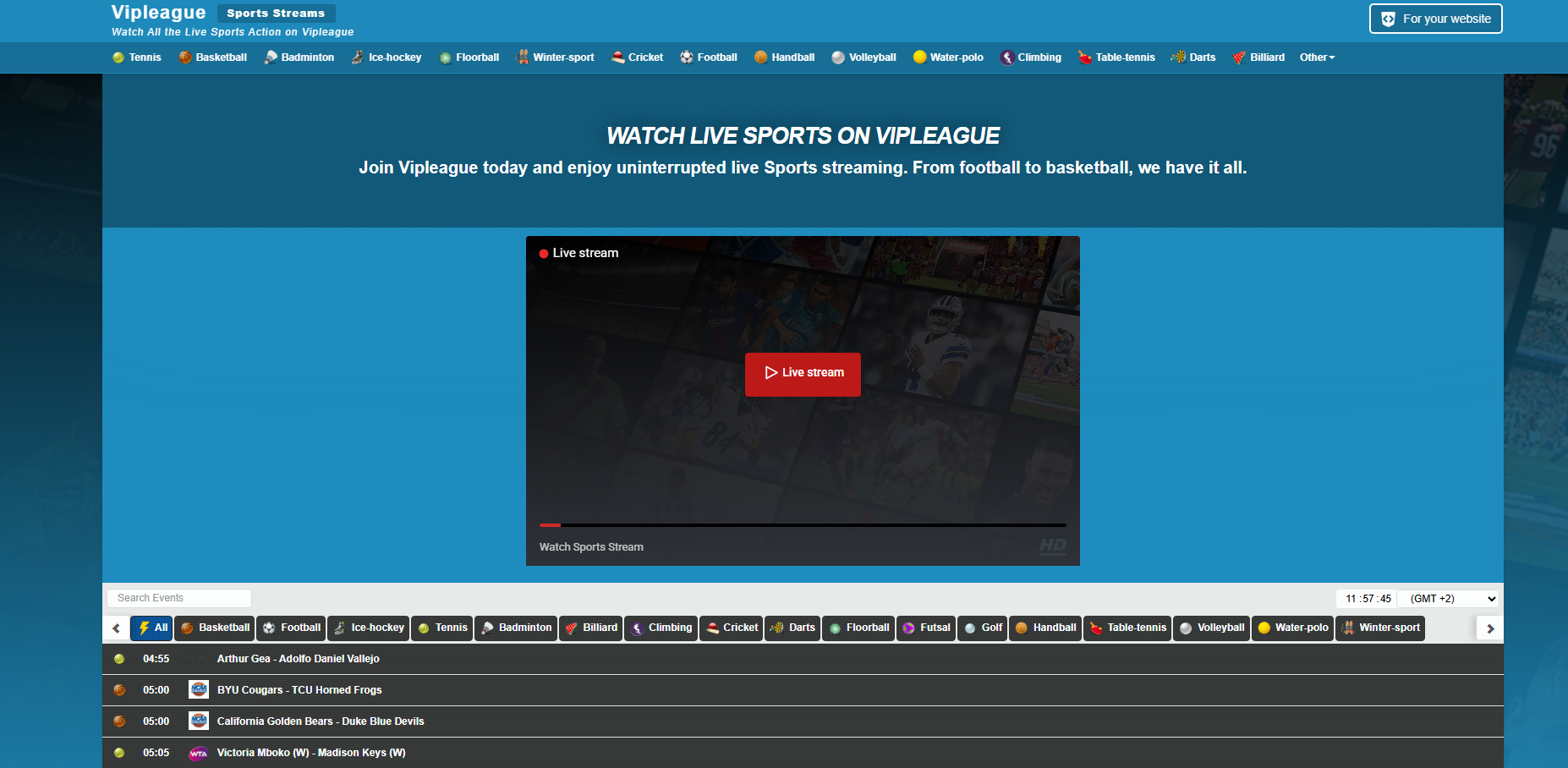Expand more categories with the right arrow chevron

point(1489,628)
